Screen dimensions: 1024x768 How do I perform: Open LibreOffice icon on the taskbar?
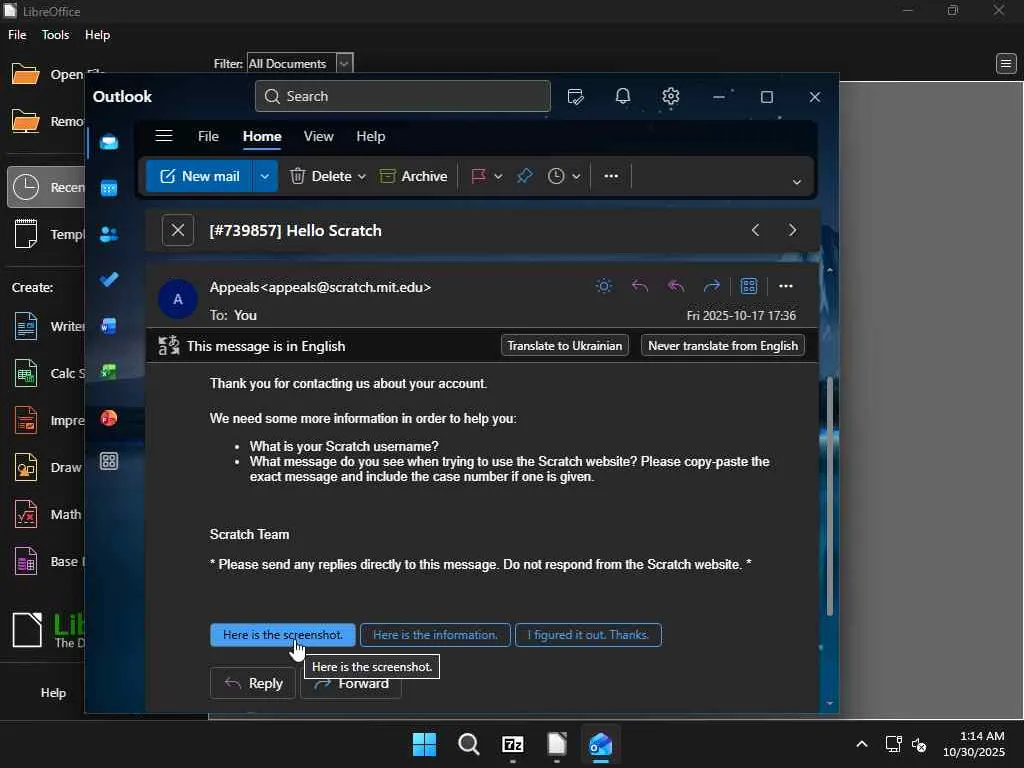[x=557, y=744]
